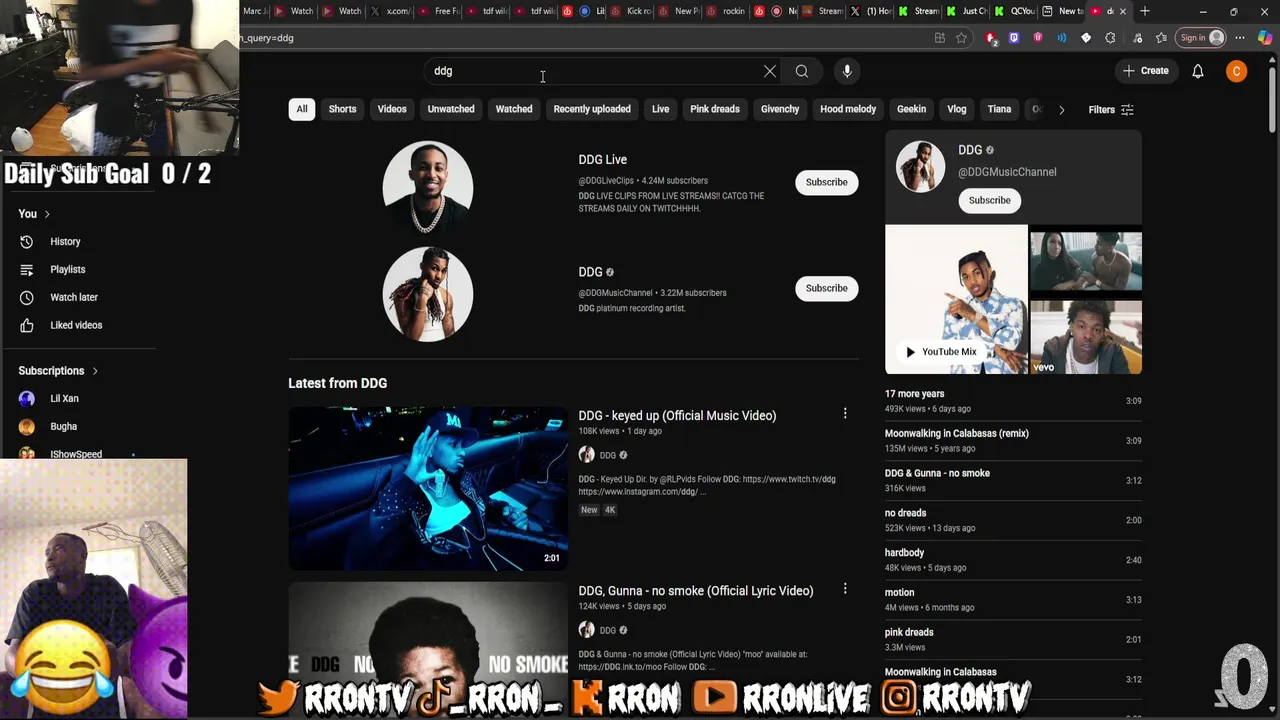Screen dimensions: 1280x720
Task: Open DDG channel icon under keyed up video
Action: click(x=586, y=455)
